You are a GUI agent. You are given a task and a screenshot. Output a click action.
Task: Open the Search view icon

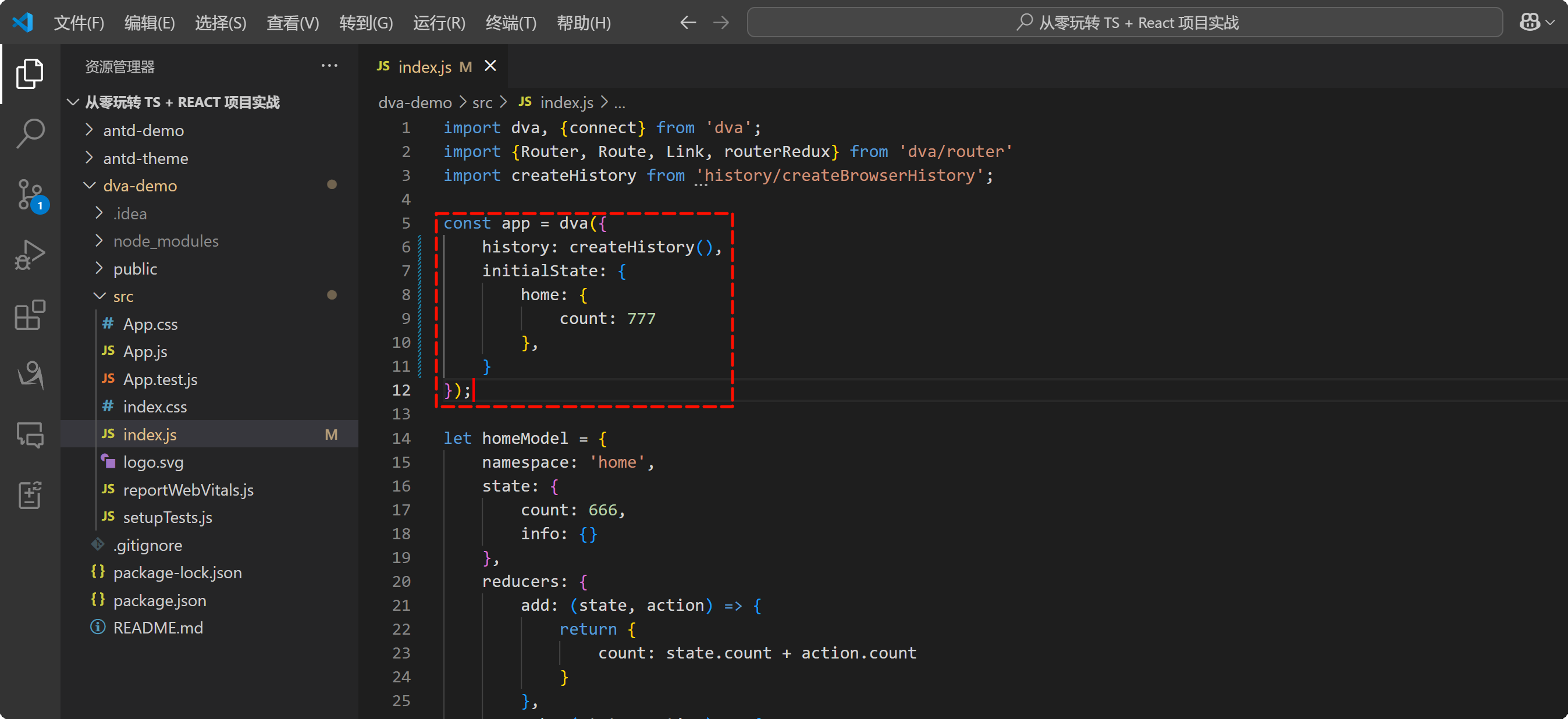[29, 133]
